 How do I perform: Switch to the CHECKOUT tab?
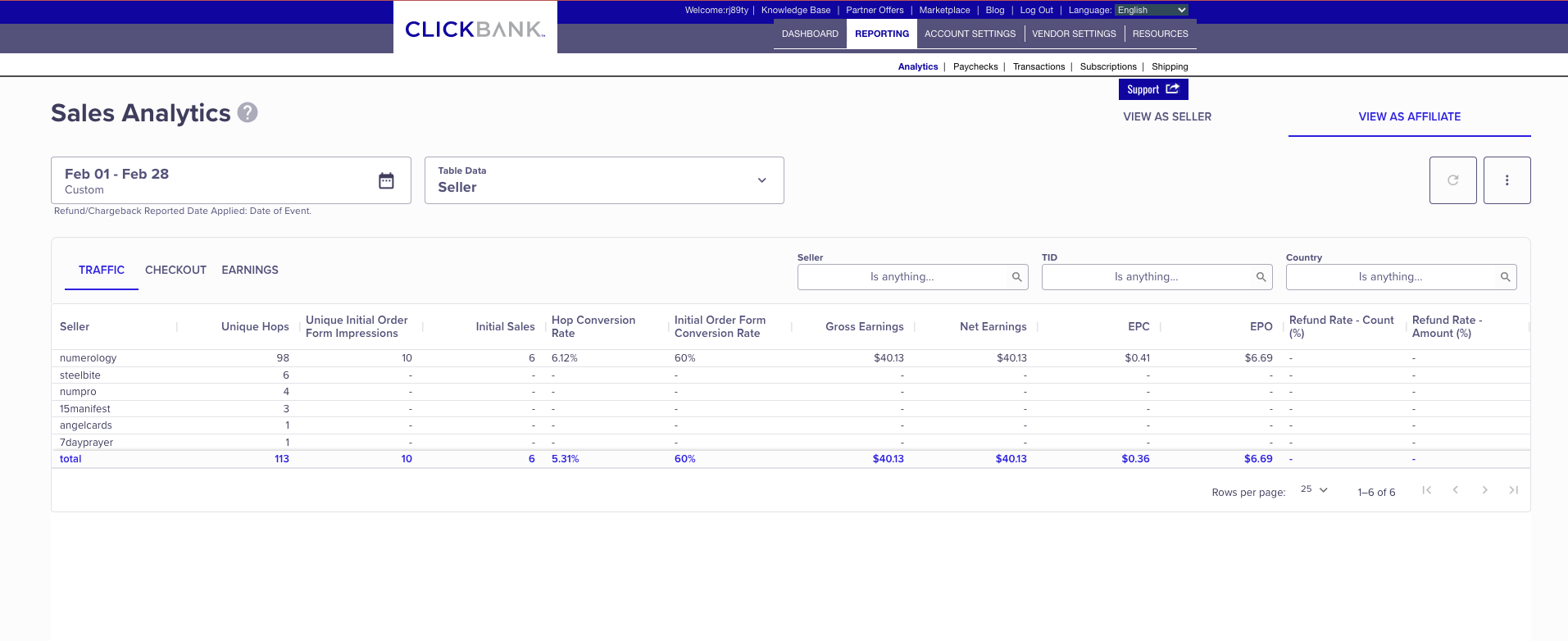click(175, 270)
